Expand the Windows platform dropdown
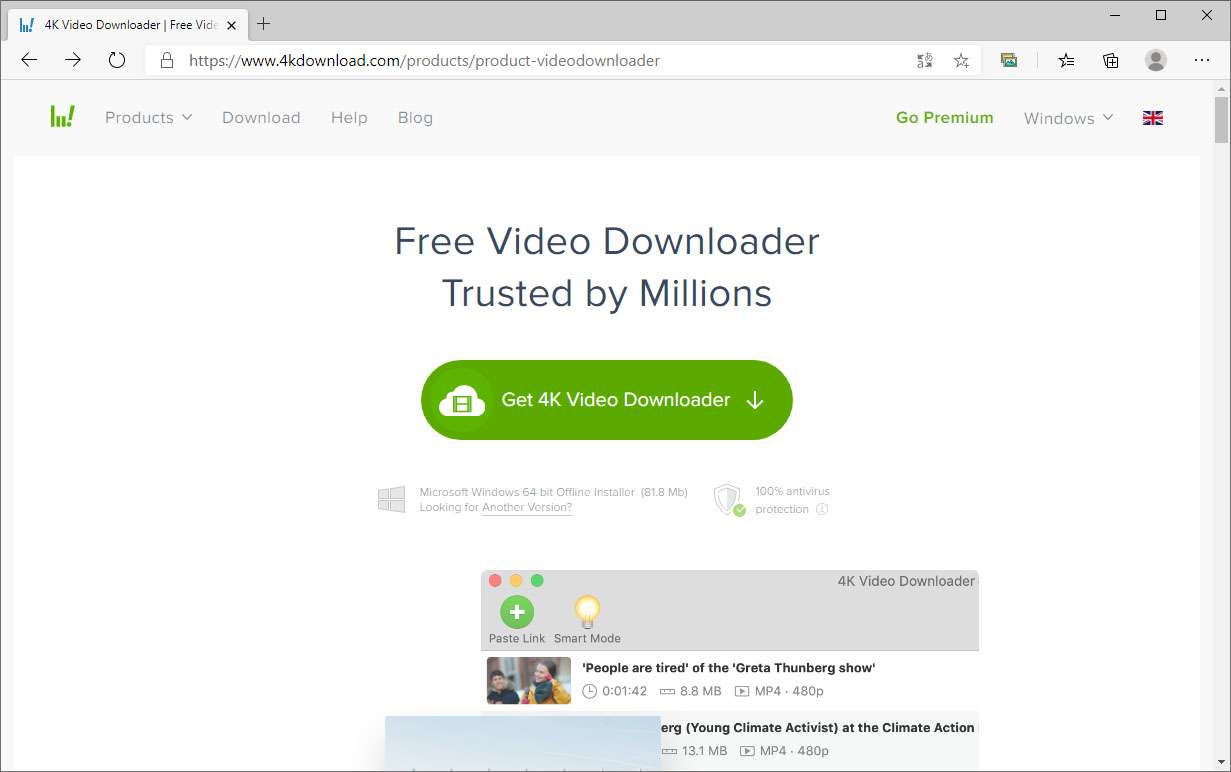Viewport: 1231px width, 772px height. (x=1068, y=118)
